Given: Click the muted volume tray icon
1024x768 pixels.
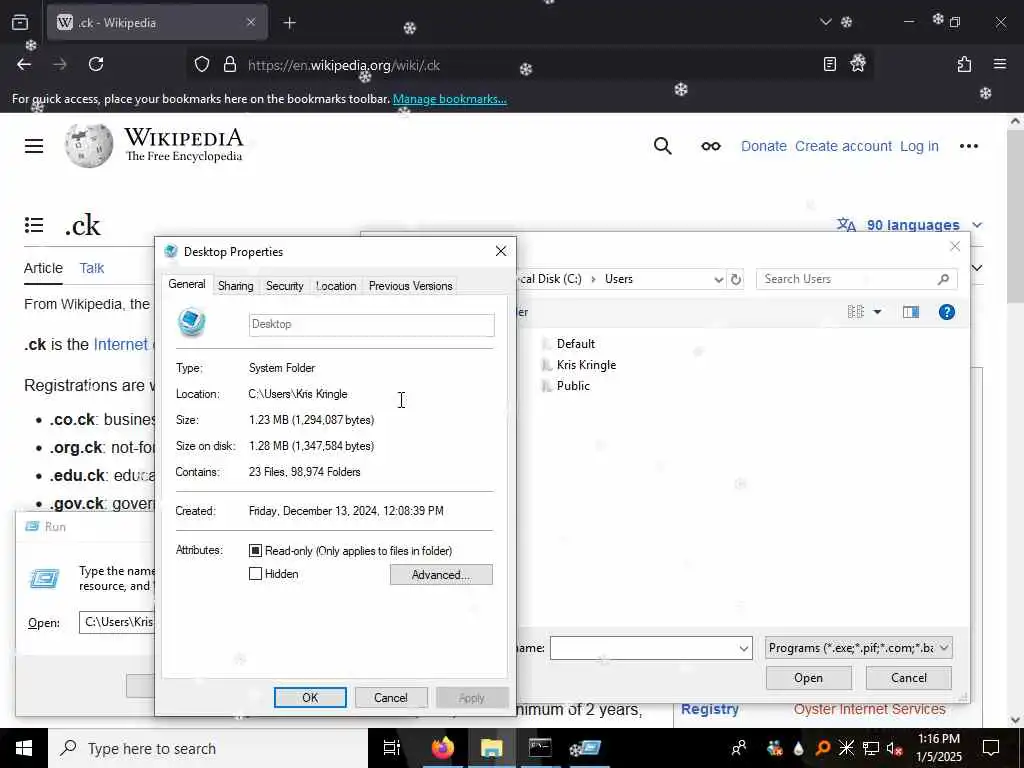Looking at the screenshot, I should [x=895, y=748].
